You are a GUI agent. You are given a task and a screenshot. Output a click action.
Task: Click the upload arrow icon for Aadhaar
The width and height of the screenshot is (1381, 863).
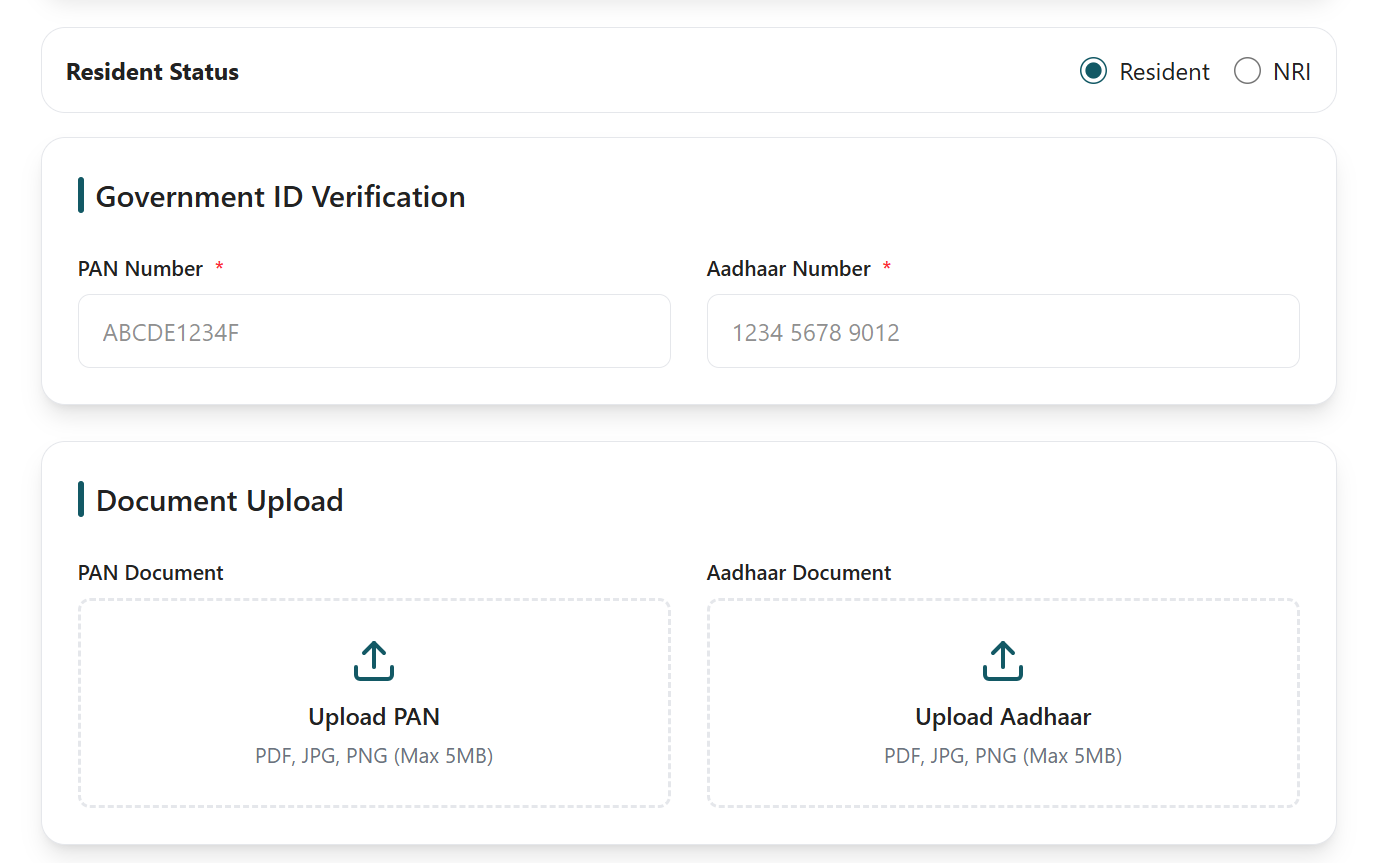(1002, 660)
